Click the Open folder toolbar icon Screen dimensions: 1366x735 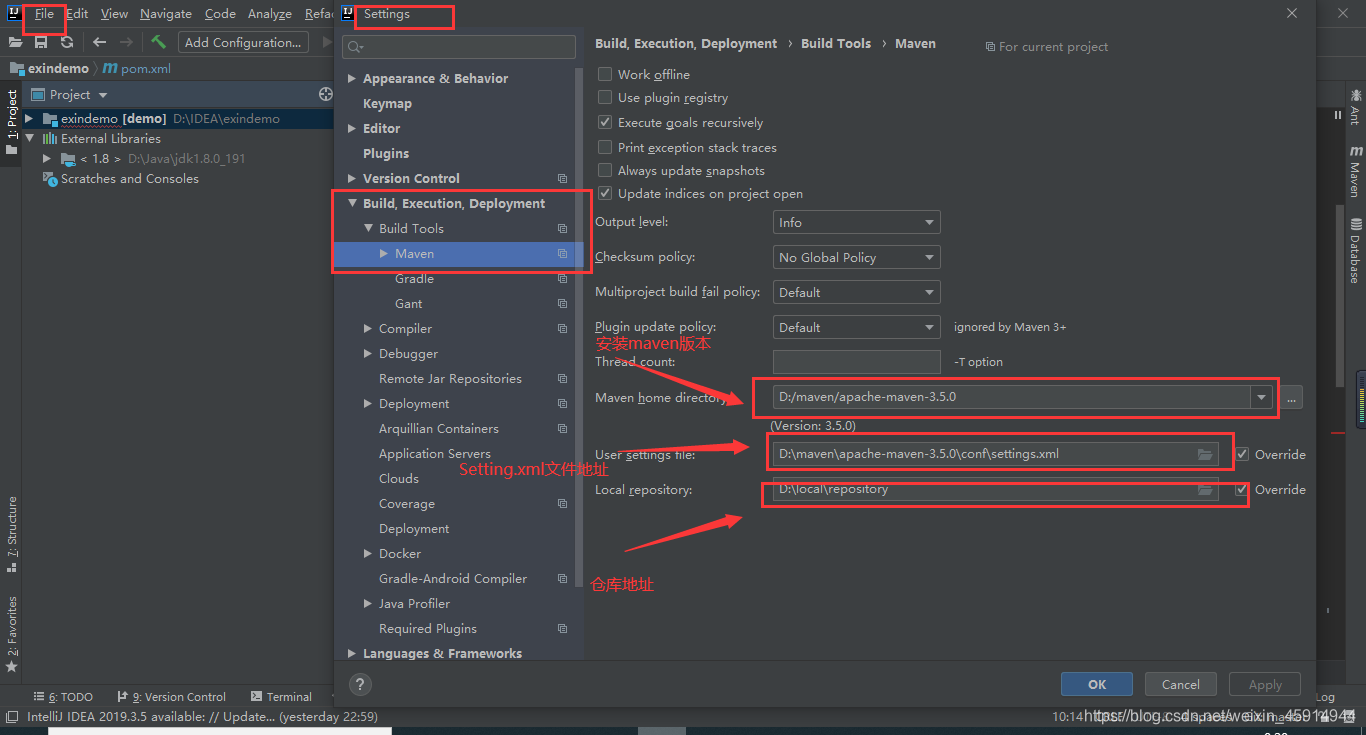(16, 42)
